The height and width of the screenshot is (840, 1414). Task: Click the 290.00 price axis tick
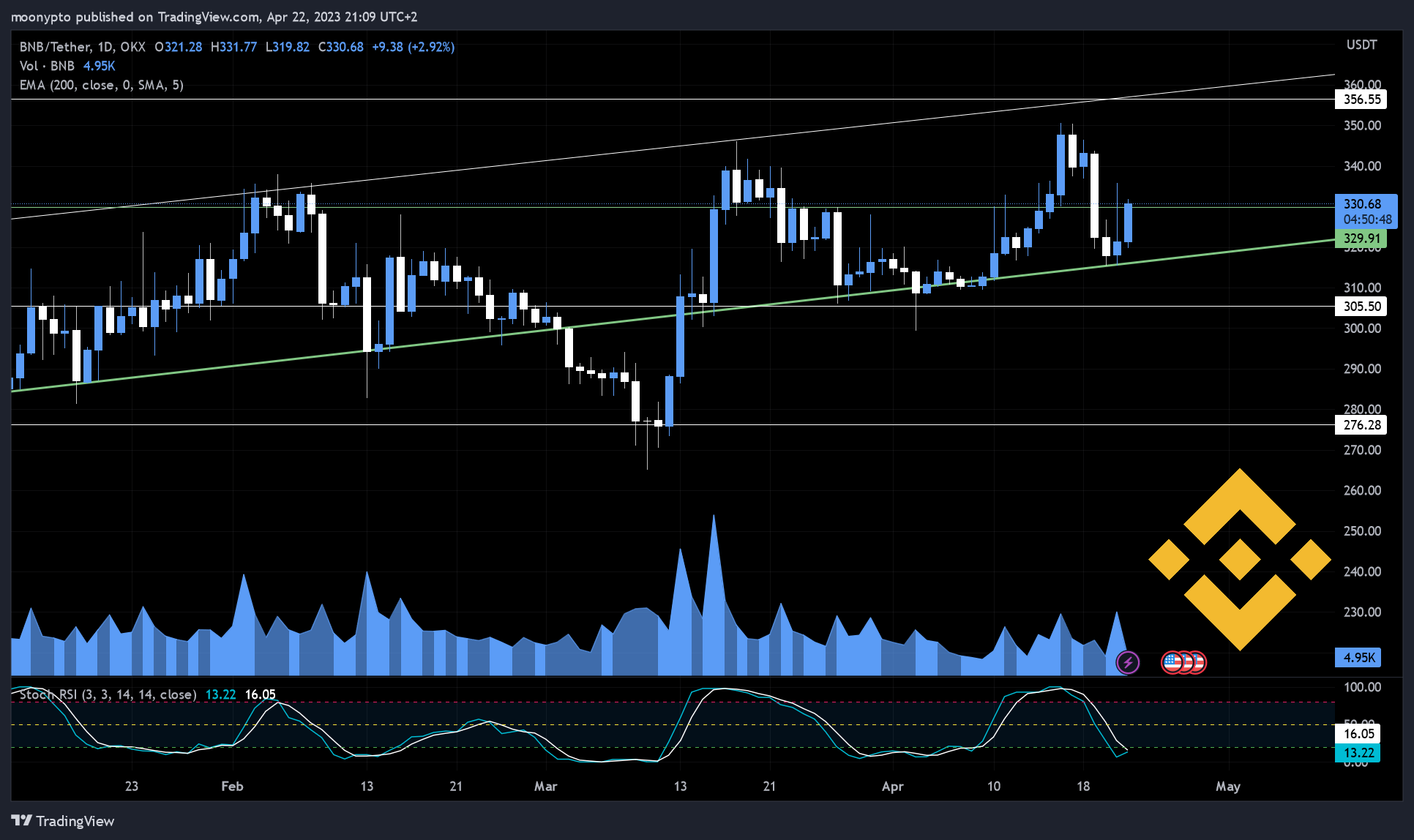tap(1362, 369)
